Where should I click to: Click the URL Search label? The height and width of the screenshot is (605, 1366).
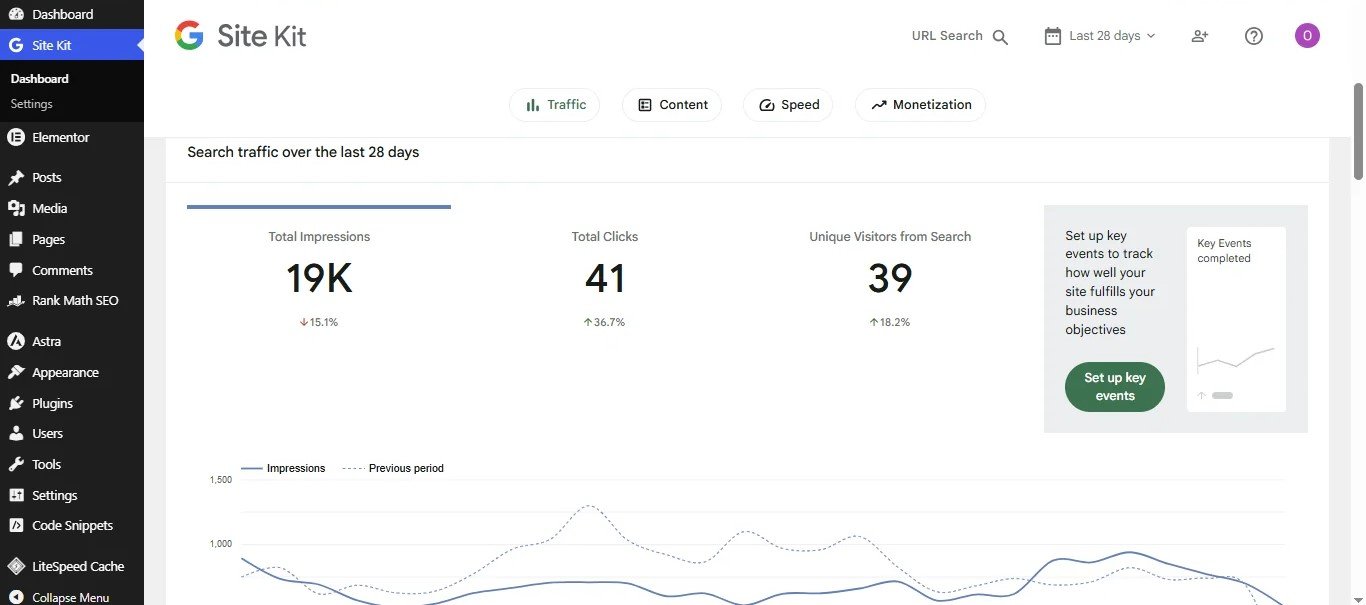click(947, 36)
